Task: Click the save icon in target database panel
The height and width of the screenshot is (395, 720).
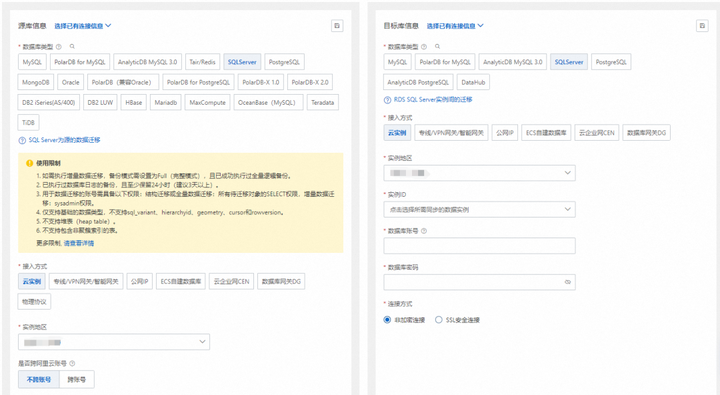Action: click(702, 26)
